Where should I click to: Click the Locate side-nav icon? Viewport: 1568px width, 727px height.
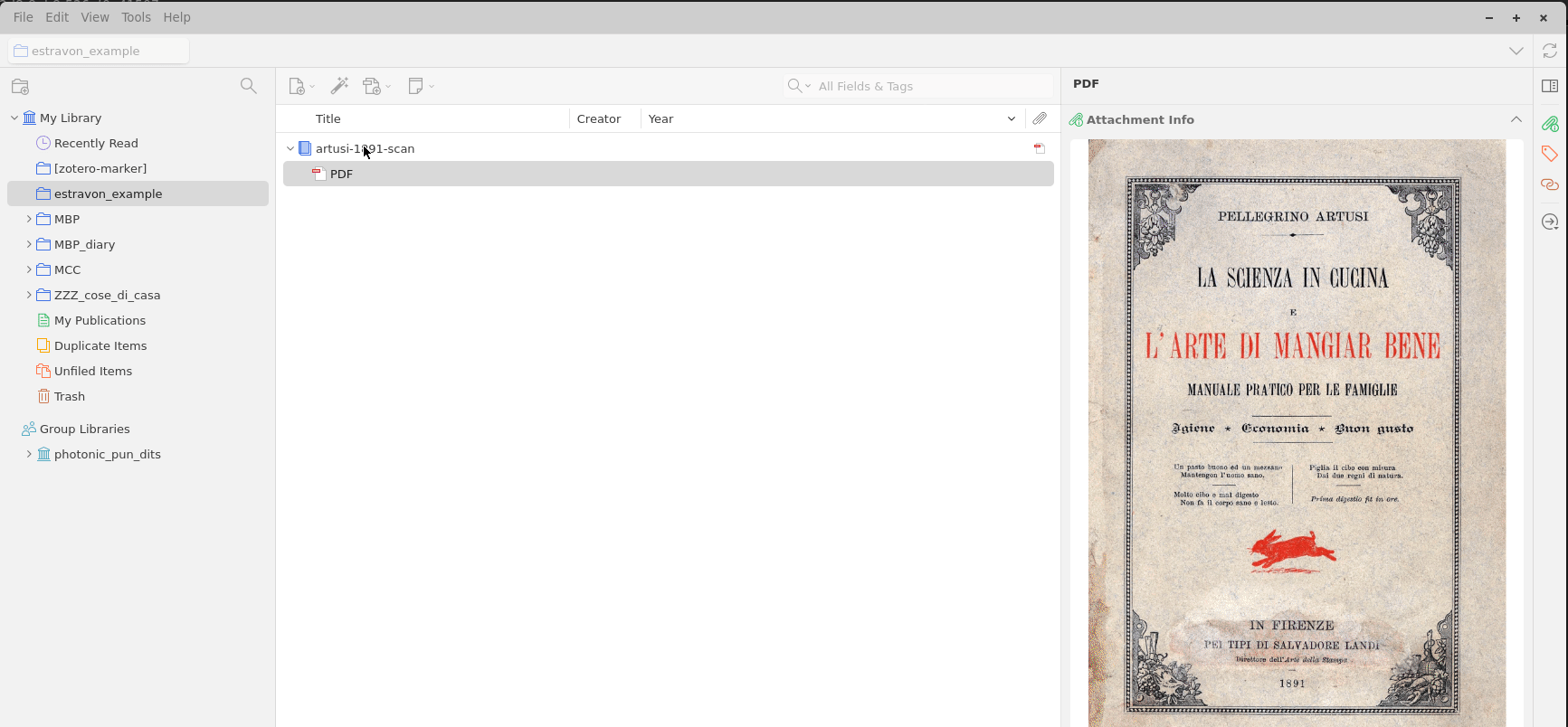click(x=1550, y=222)
